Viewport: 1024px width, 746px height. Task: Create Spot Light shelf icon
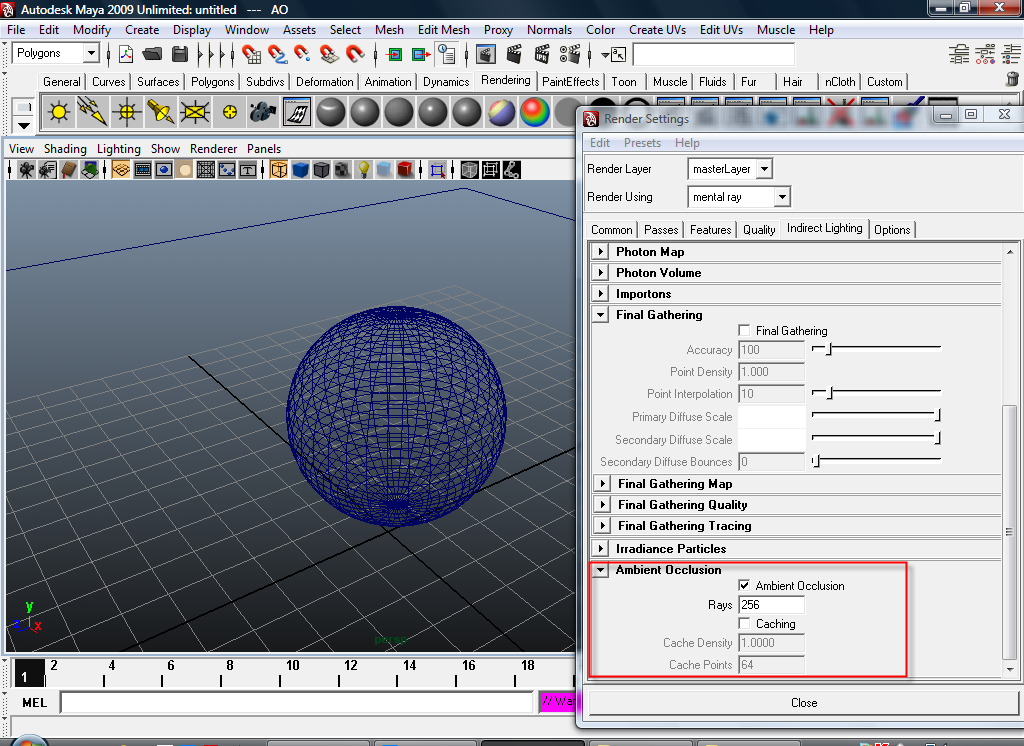pyautogui.click(x=161, y=112)
